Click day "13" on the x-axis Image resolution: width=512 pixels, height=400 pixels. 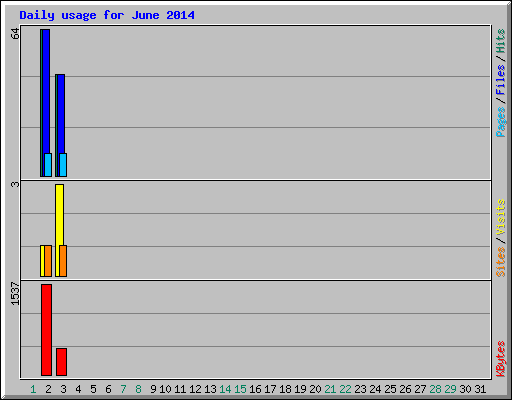point(210,389)
